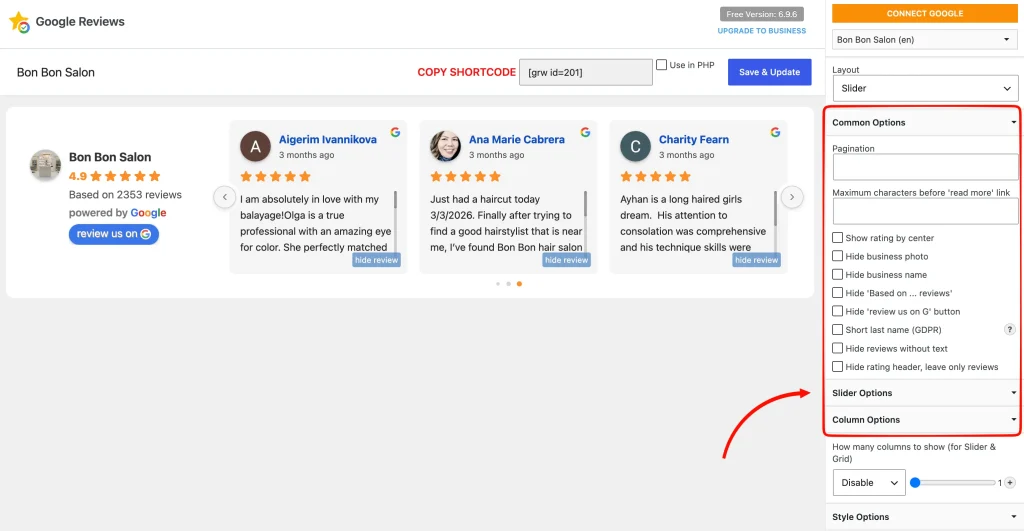Check Hide rating header, leave only reviews
The image size is (1024, 531).
coord(837,366)
